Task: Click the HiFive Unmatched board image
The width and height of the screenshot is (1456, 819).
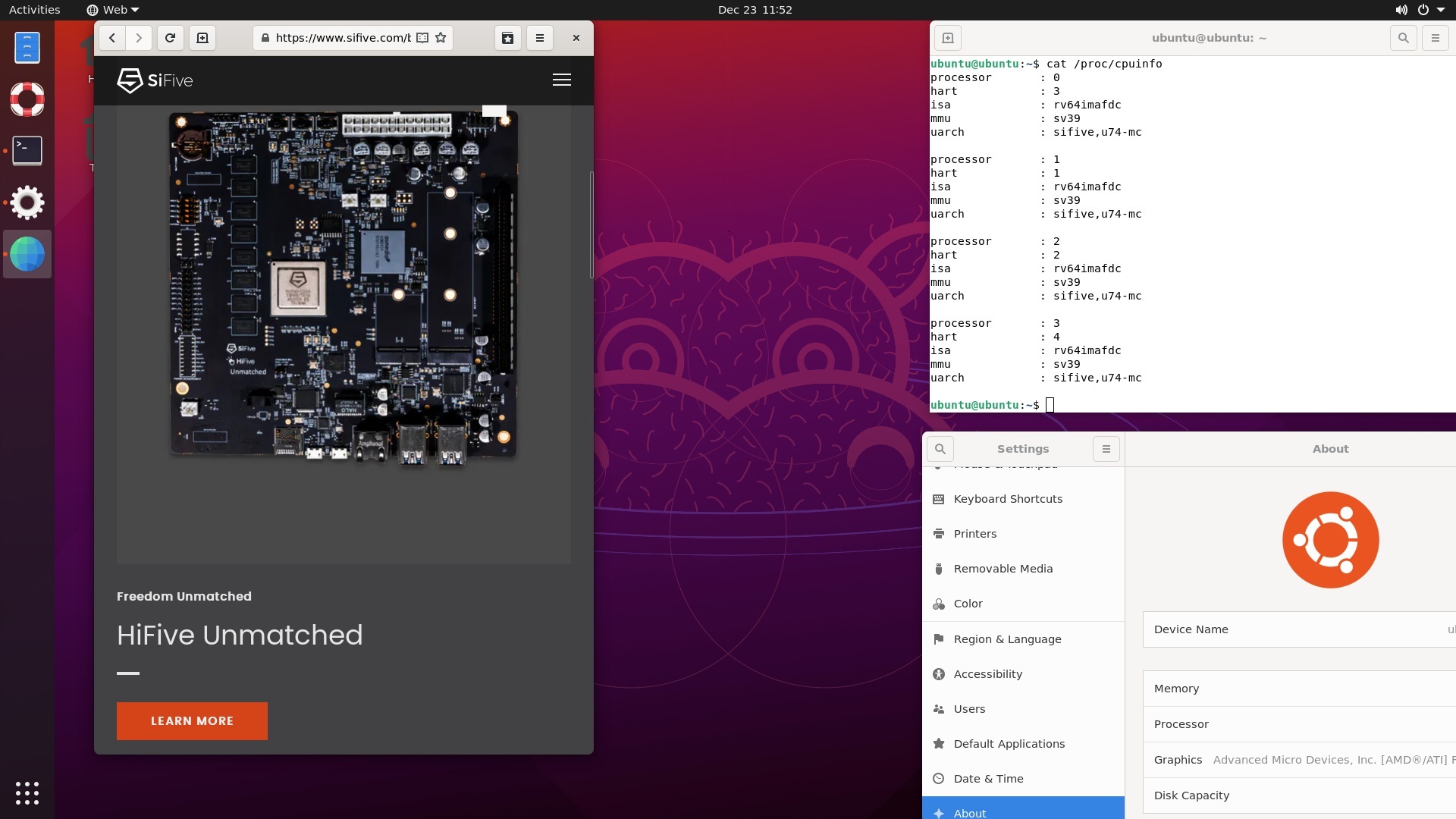Action: (x=344, y=287)
